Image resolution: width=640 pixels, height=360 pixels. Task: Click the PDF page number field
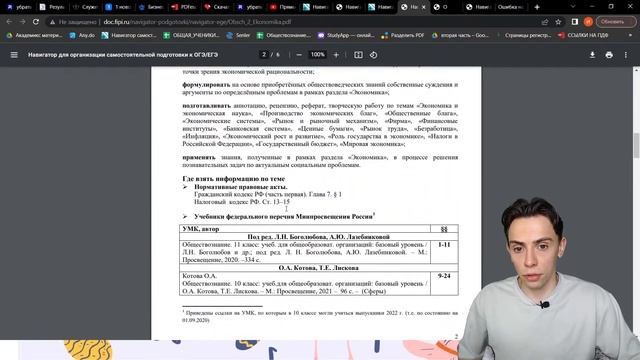coord(264,55)
